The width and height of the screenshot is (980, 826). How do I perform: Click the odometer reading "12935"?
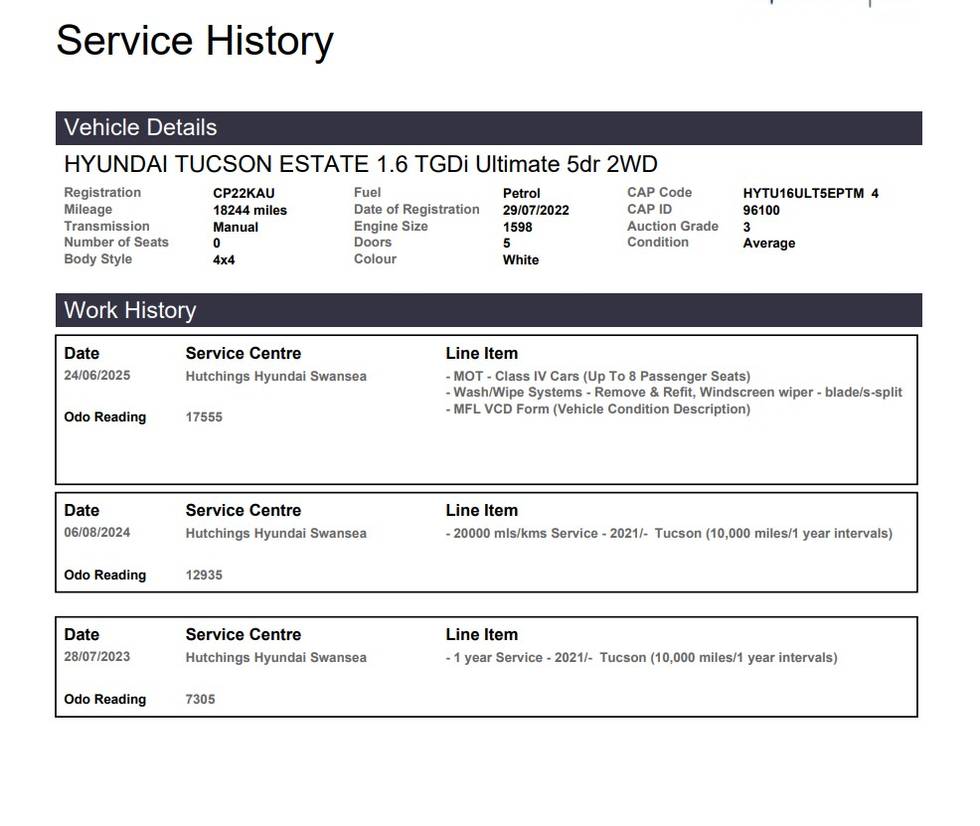point(204,575)
